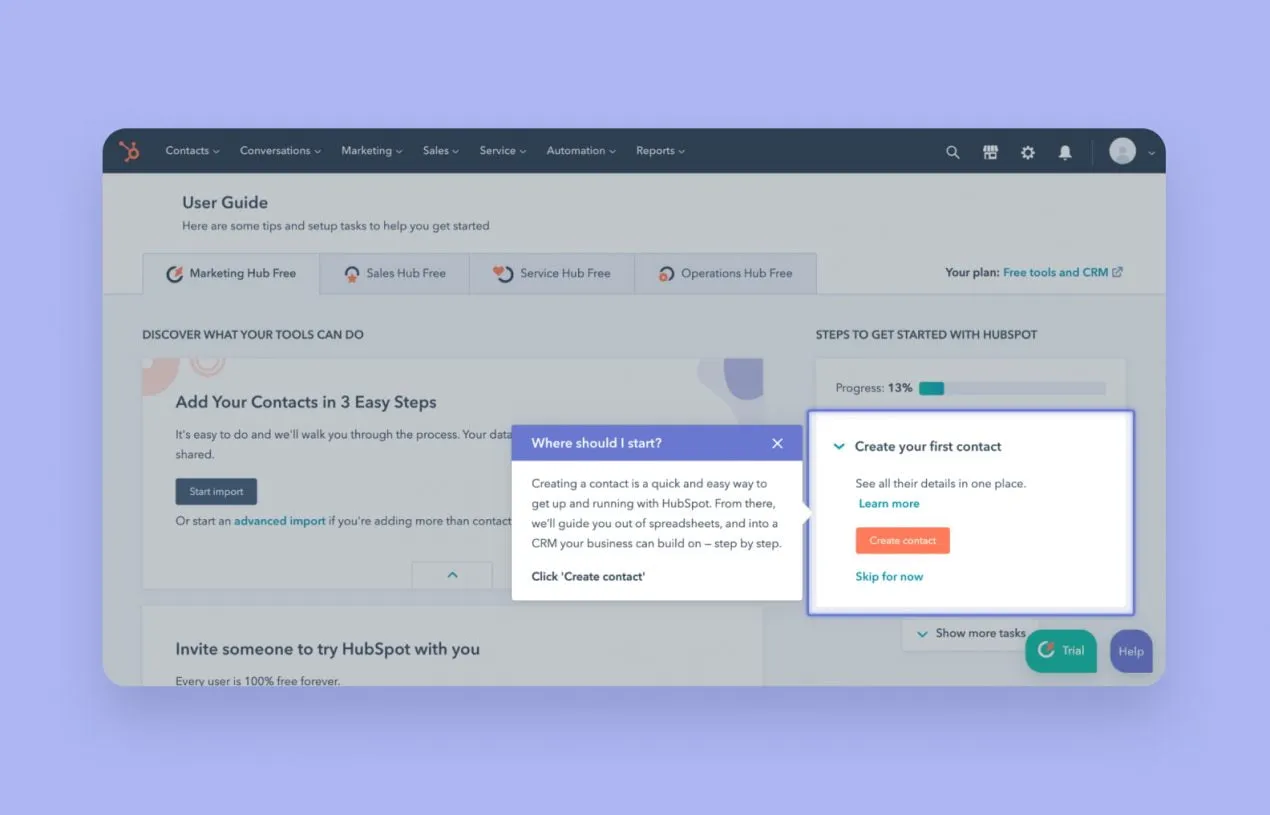Switch to Operations Hub Free tab
Image resolution: width=1270 pixels, height=815 pixels.
(726, 273)
